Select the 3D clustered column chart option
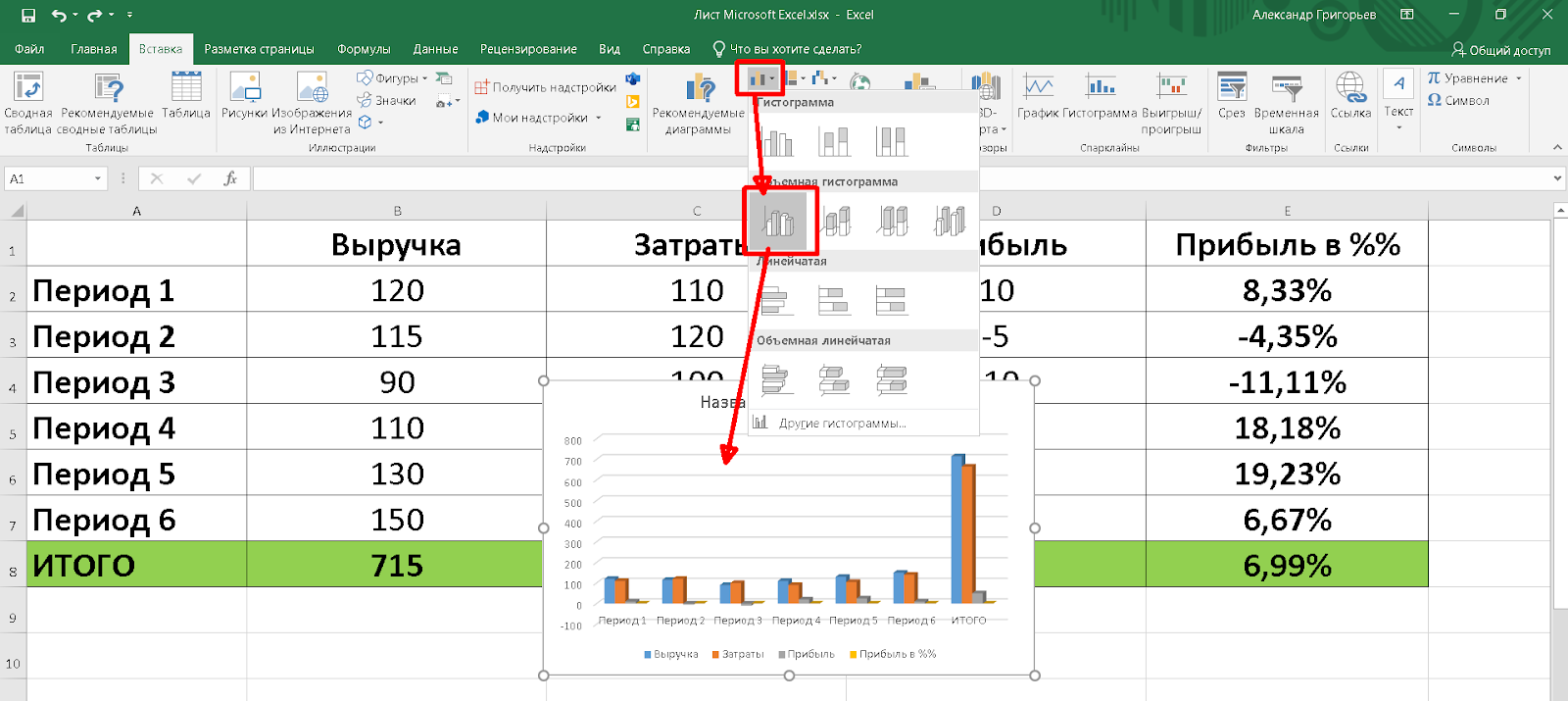 779,222
